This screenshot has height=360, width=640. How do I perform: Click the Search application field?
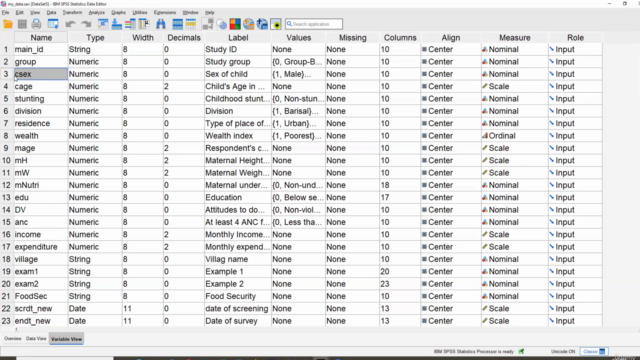[x=314, y=24]
